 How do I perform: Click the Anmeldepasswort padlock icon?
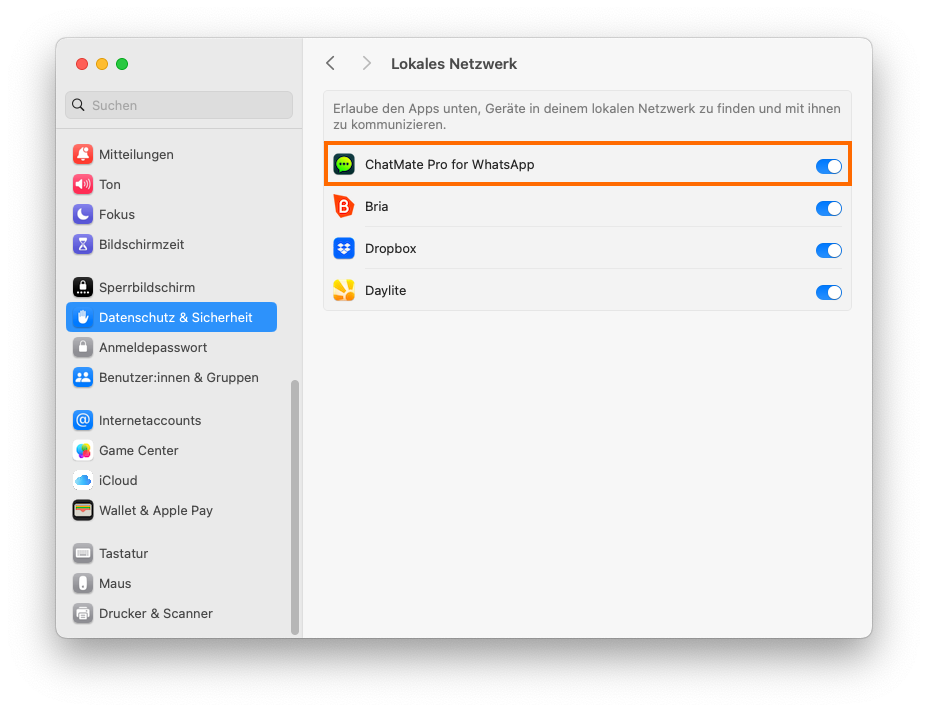83,347
